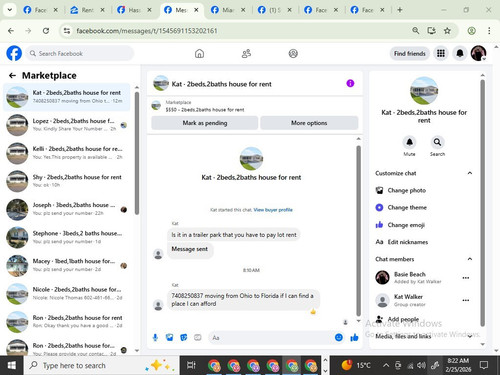Click the Change photo option
The width and height of the screenshot is (500, 375).
(407, 190)
